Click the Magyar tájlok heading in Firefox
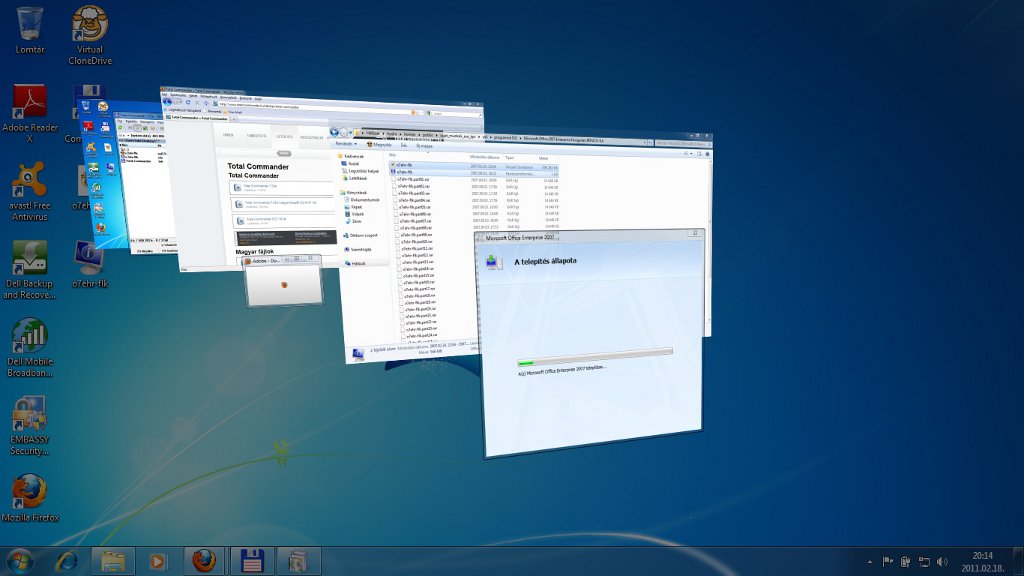Image resolution: width=1024 pixels, height=576 pixels. tap(255, 251)
